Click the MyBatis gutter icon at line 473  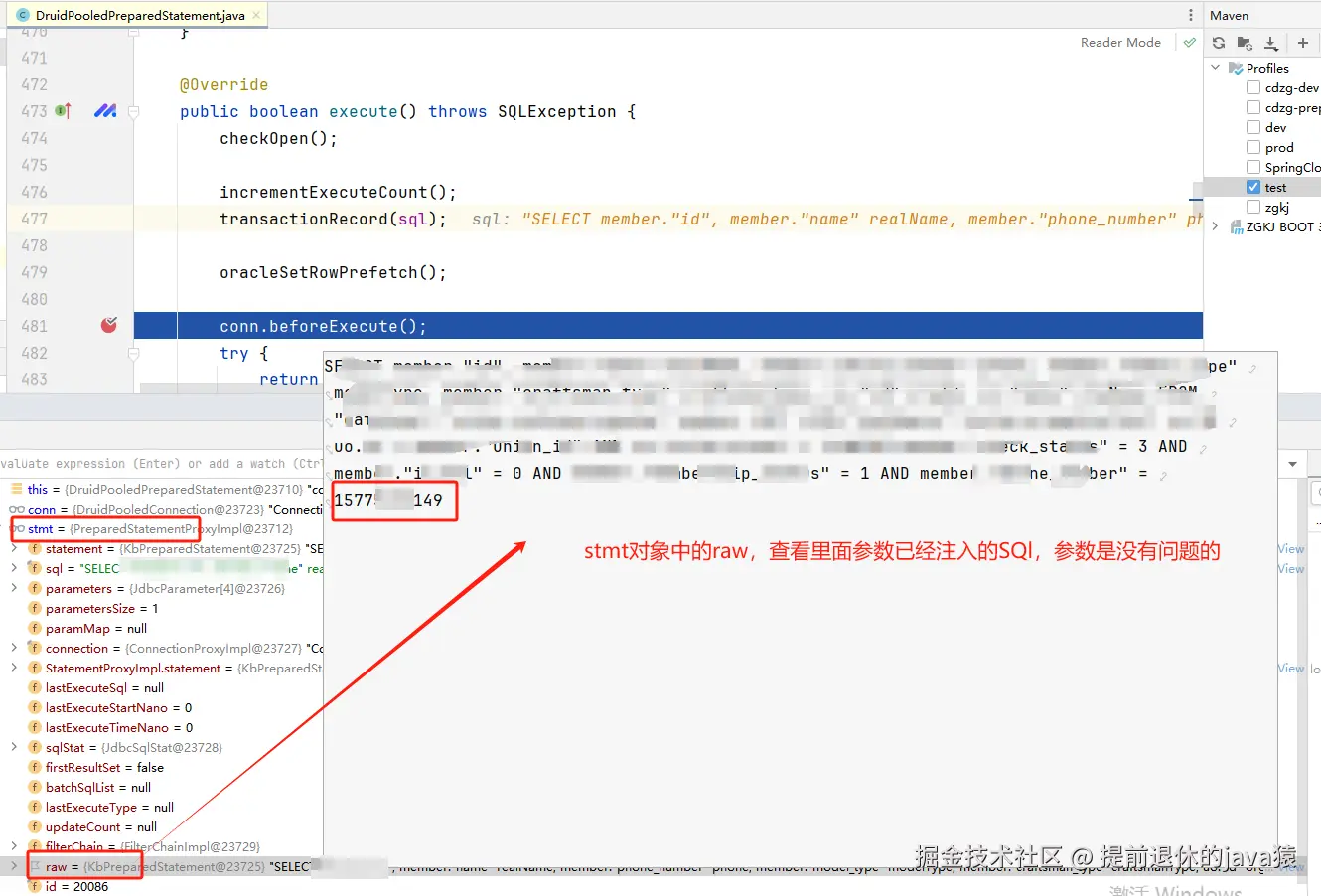point(105,111)
